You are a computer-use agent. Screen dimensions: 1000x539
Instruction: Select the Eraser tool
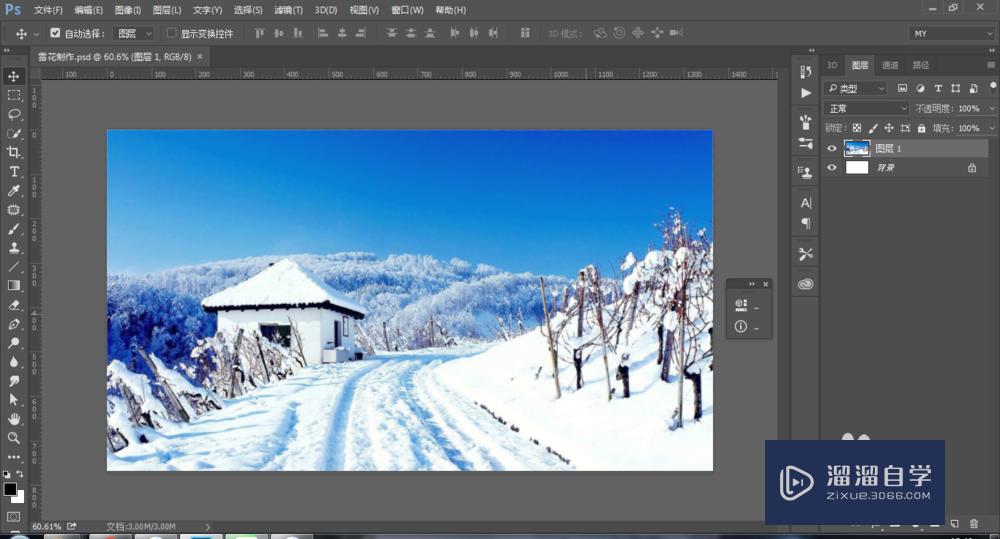click(x=13, y=305)
